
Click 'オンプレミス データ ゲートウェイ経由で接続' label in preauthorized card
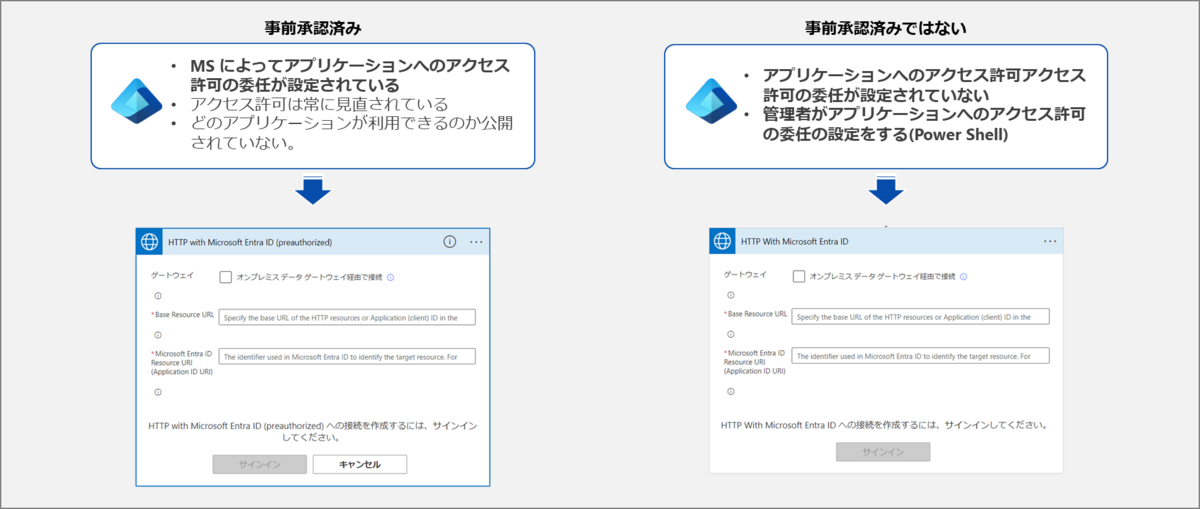(309, 277)
